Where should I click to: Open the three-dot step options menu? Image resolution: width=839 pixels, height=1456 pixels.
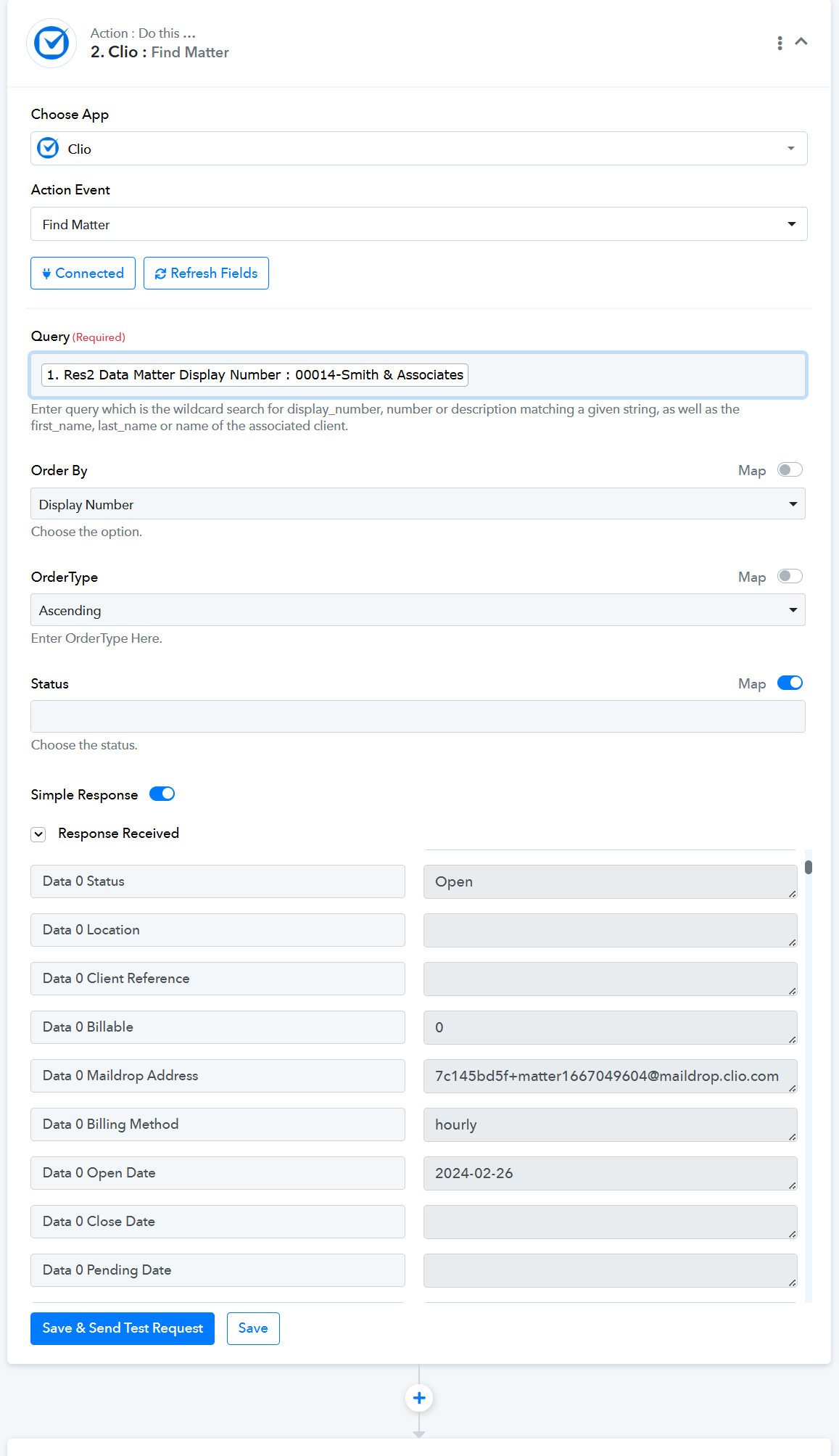(780, 43)
